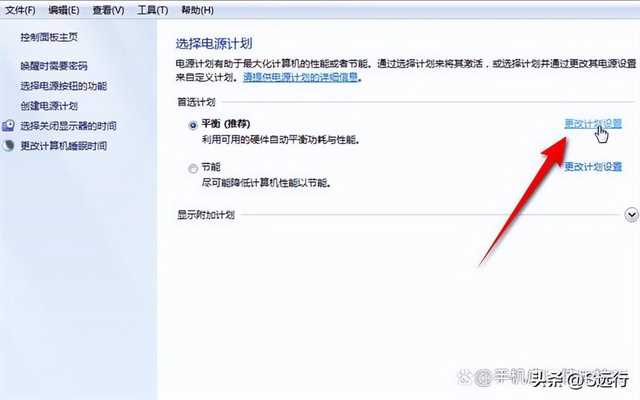The image size is (640, 400).
Task: Open the 唤醒时需要密码 sidebar link
Action: click(x=54, y=66)
